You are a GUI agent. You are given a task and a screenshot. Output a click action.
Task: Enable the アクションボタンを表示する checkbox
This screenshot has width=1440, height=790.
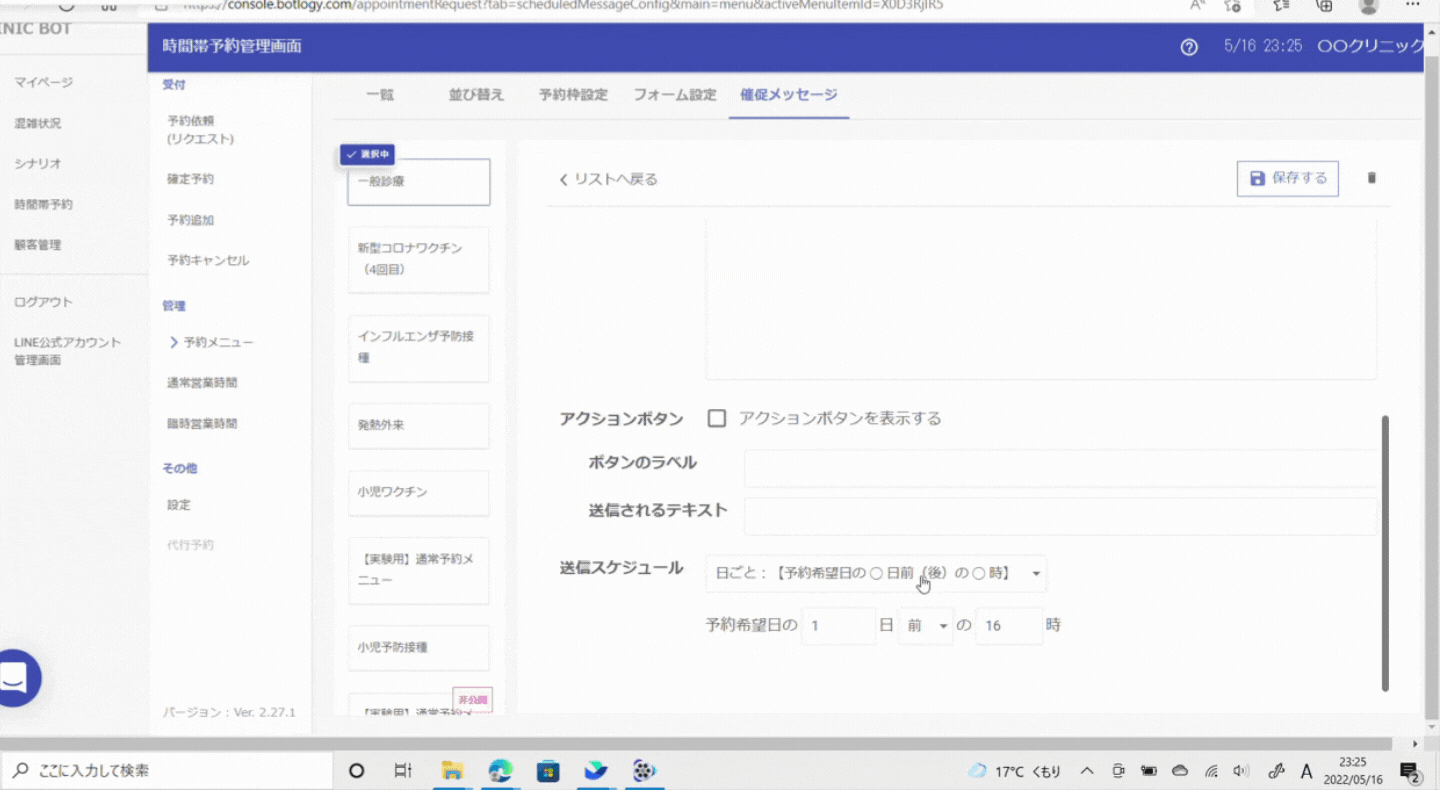coord(716,418)
